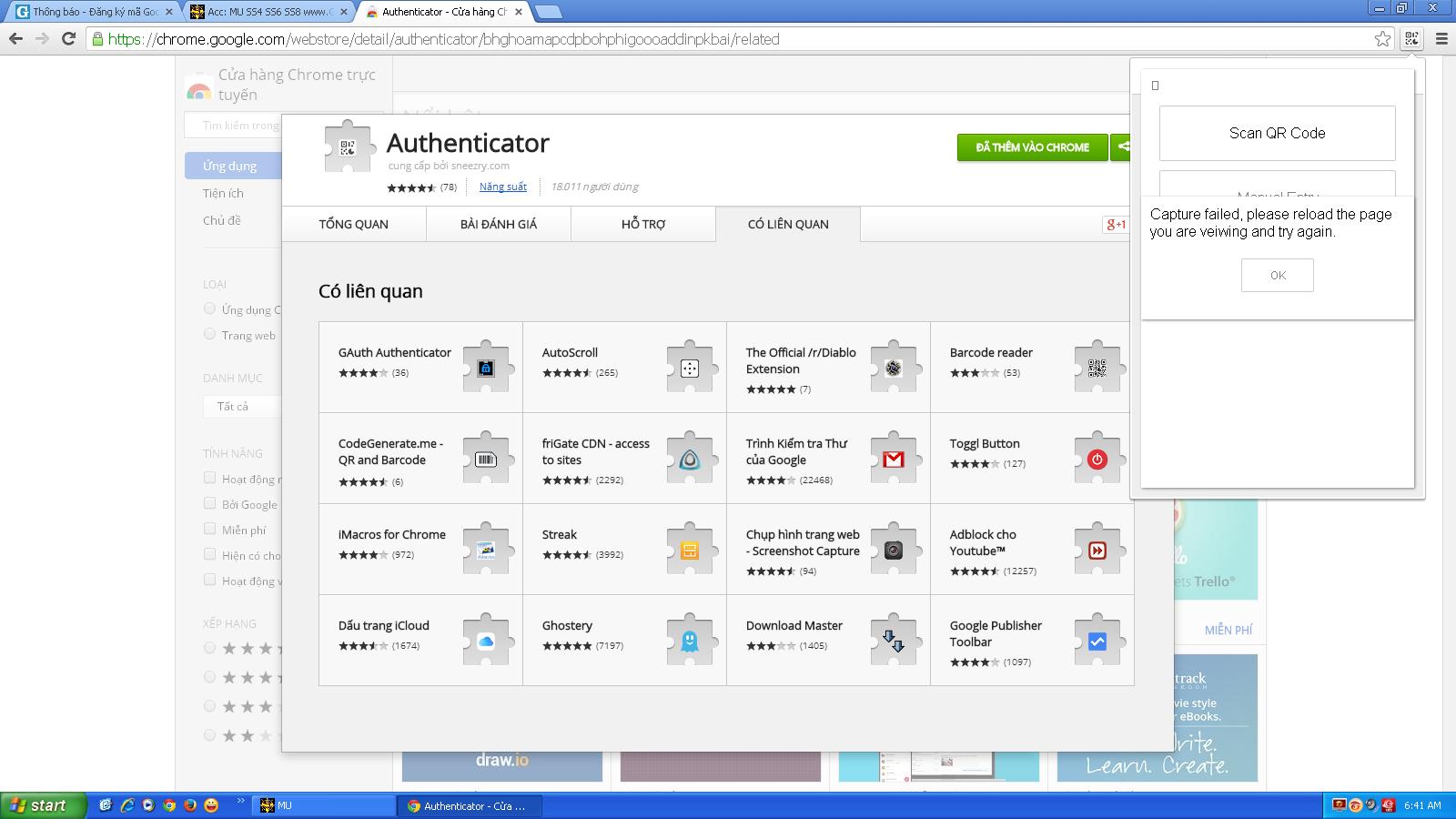Open the Năng suất category link
The width and height of the screenshot is (1456, 819).
click(x=503, y=187)
